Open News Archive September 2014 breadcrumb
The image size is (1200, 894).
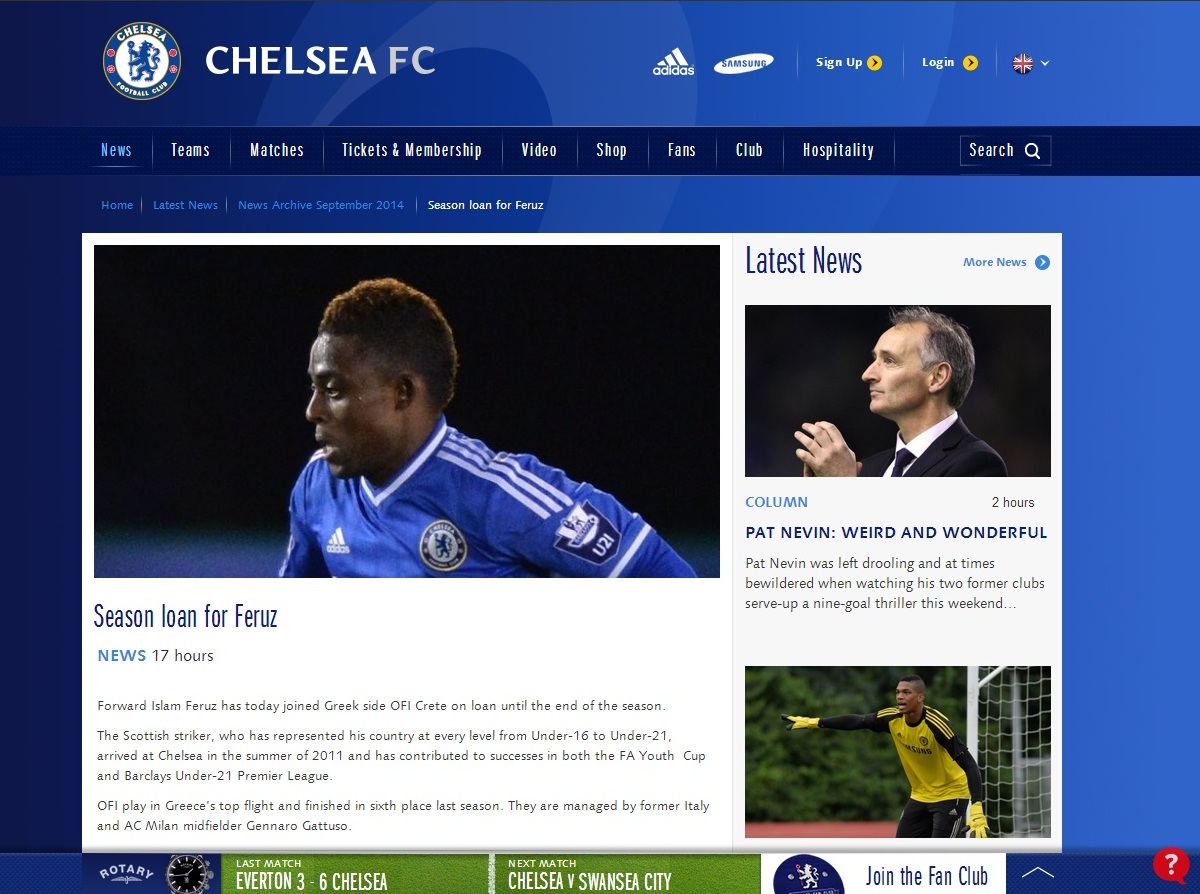(x=321, y=205)
